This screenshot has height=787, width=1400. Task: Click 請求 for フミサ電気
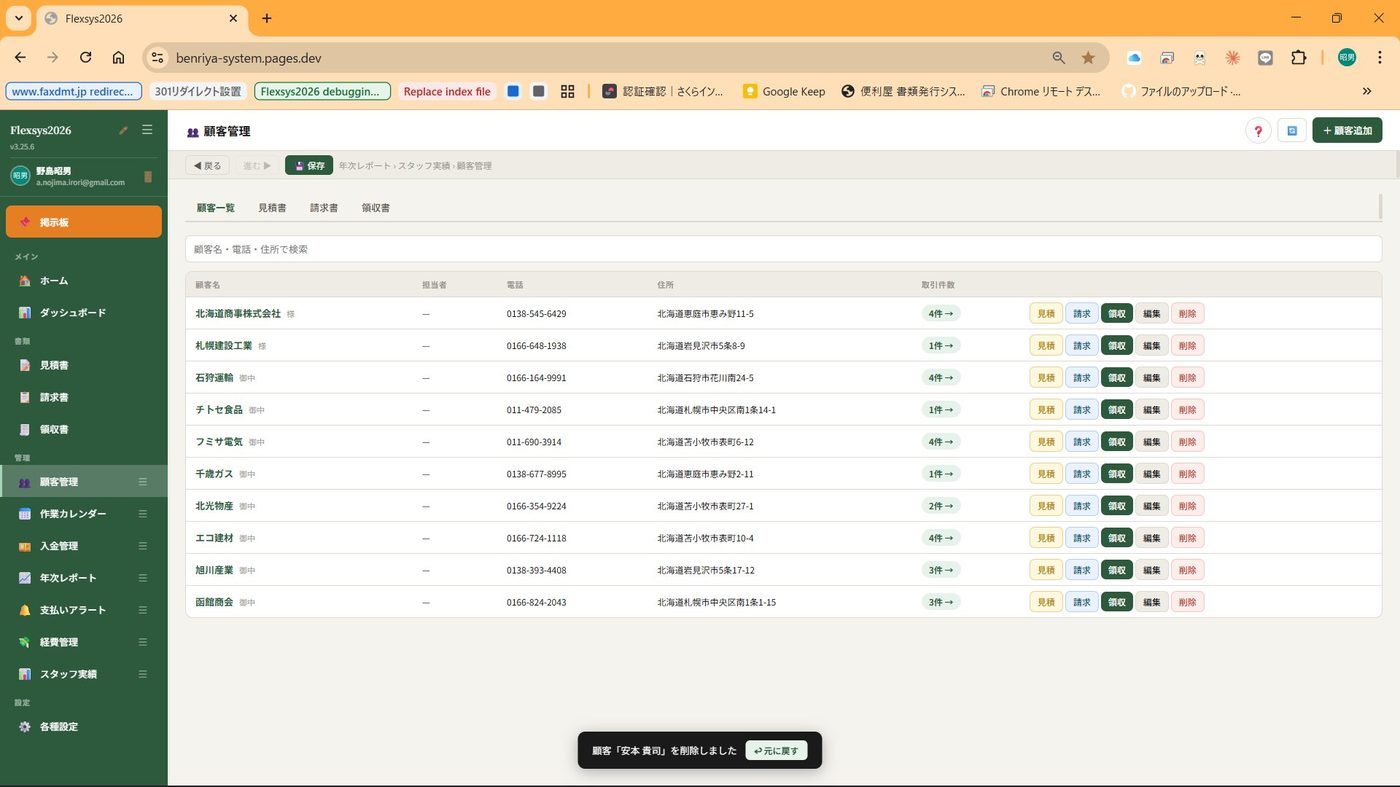click(1082, 442)
